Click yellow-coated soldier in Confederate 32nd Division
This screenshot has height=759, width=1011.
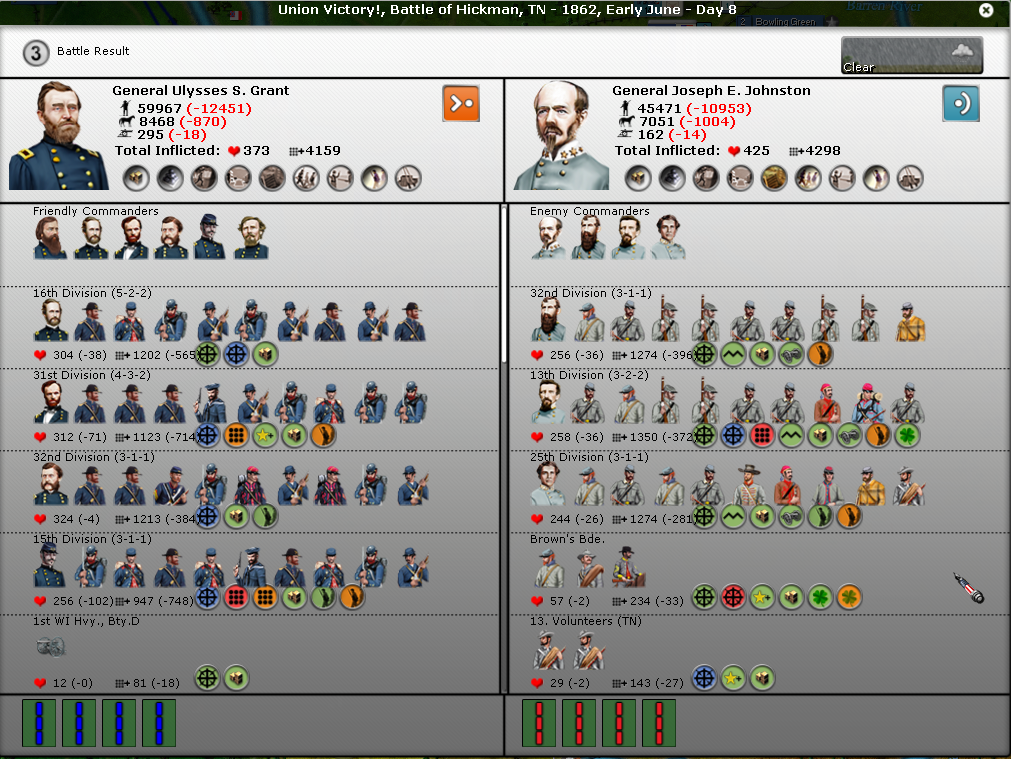(x=909, y=321)
